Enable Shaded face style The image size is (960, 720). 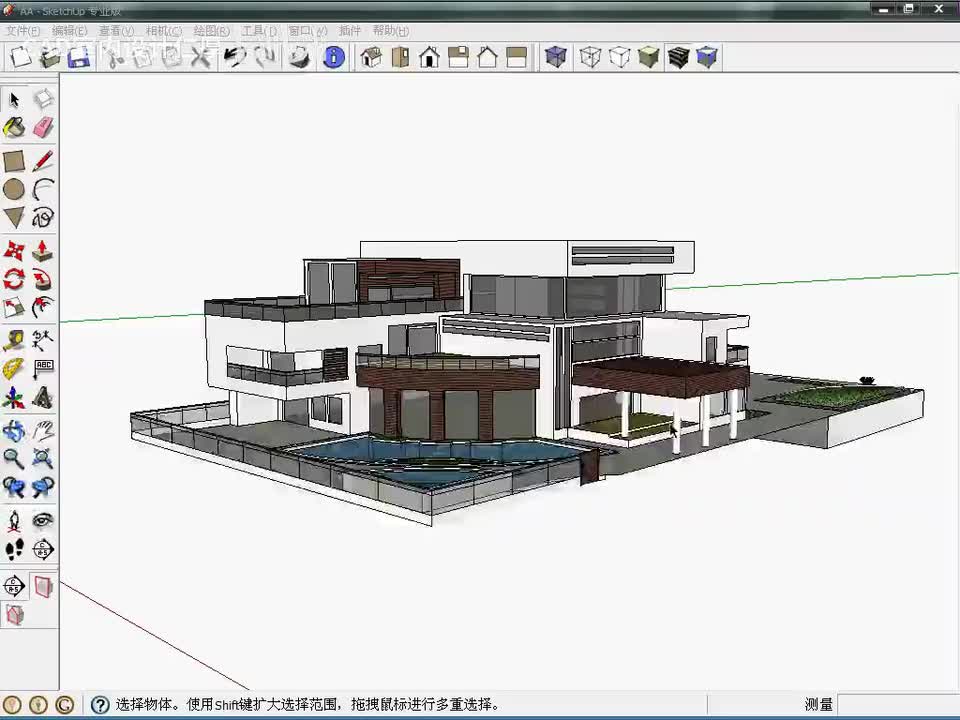pyautogui.click(x=648, y=58)
